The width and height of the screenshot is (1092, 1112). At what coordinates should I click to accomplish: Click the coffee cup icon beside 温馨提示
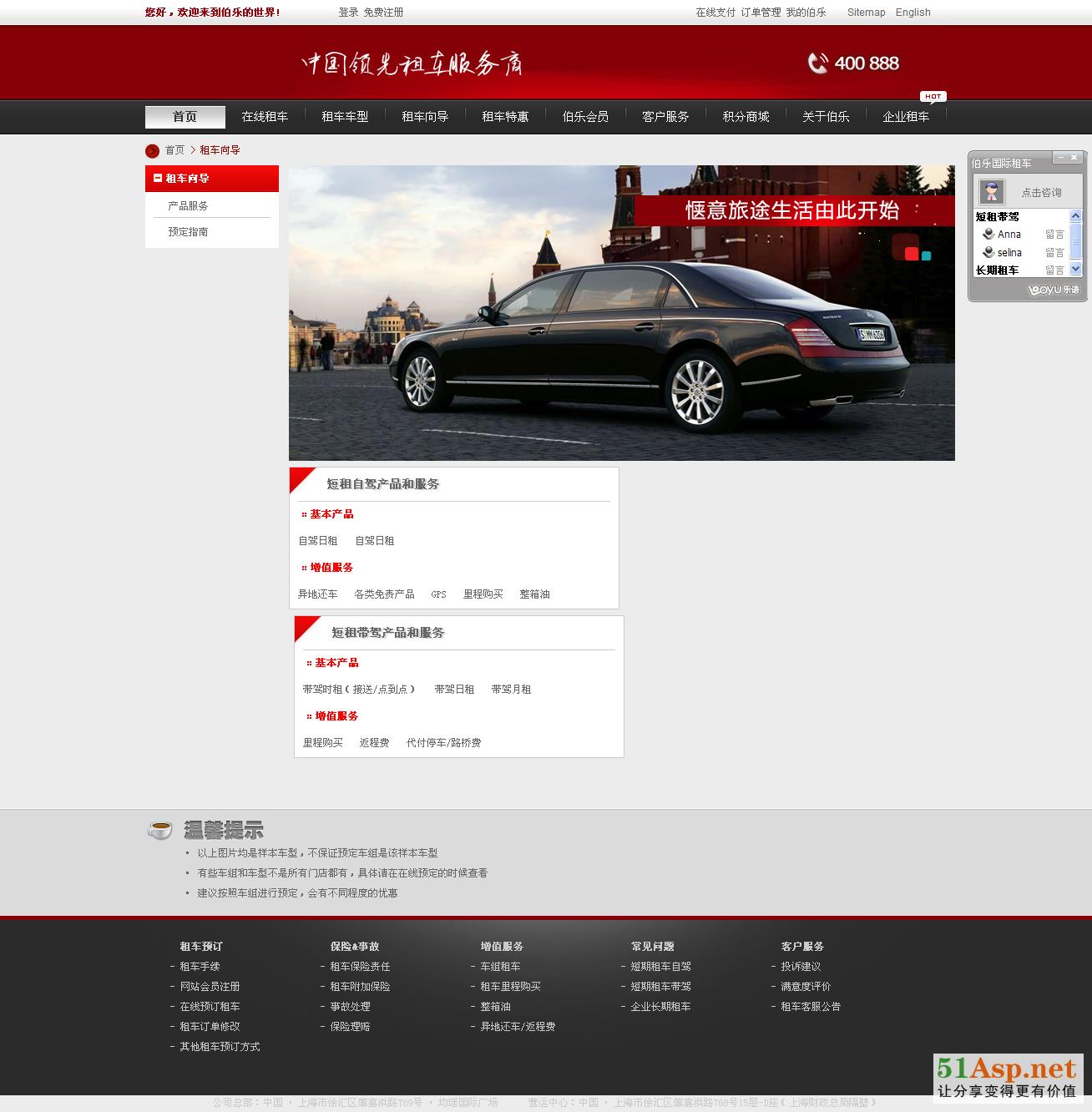click(x=159, y=830)
